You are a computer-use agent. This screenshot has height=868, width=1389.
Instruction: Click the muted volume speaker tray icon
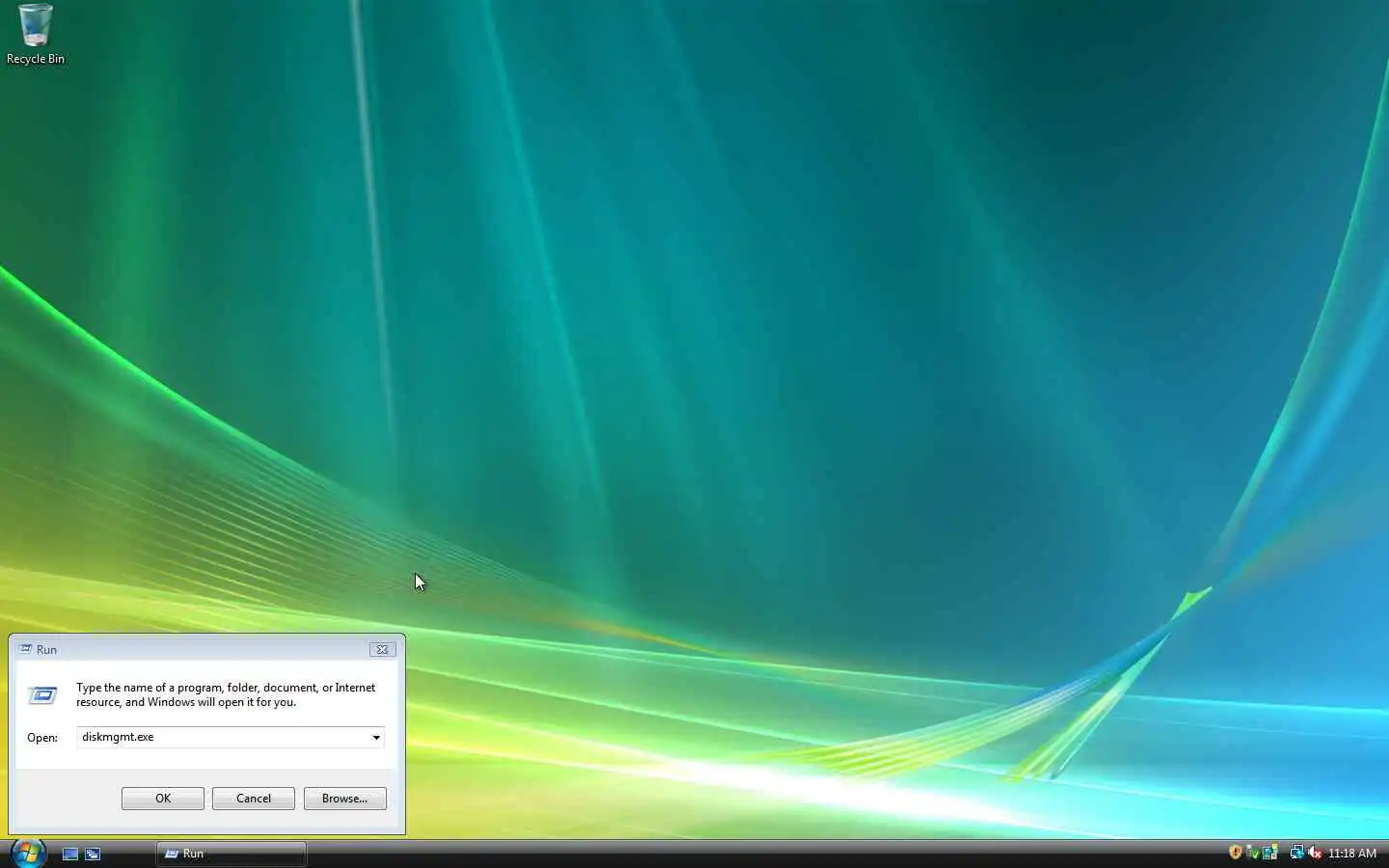(x=1314, y=853)
